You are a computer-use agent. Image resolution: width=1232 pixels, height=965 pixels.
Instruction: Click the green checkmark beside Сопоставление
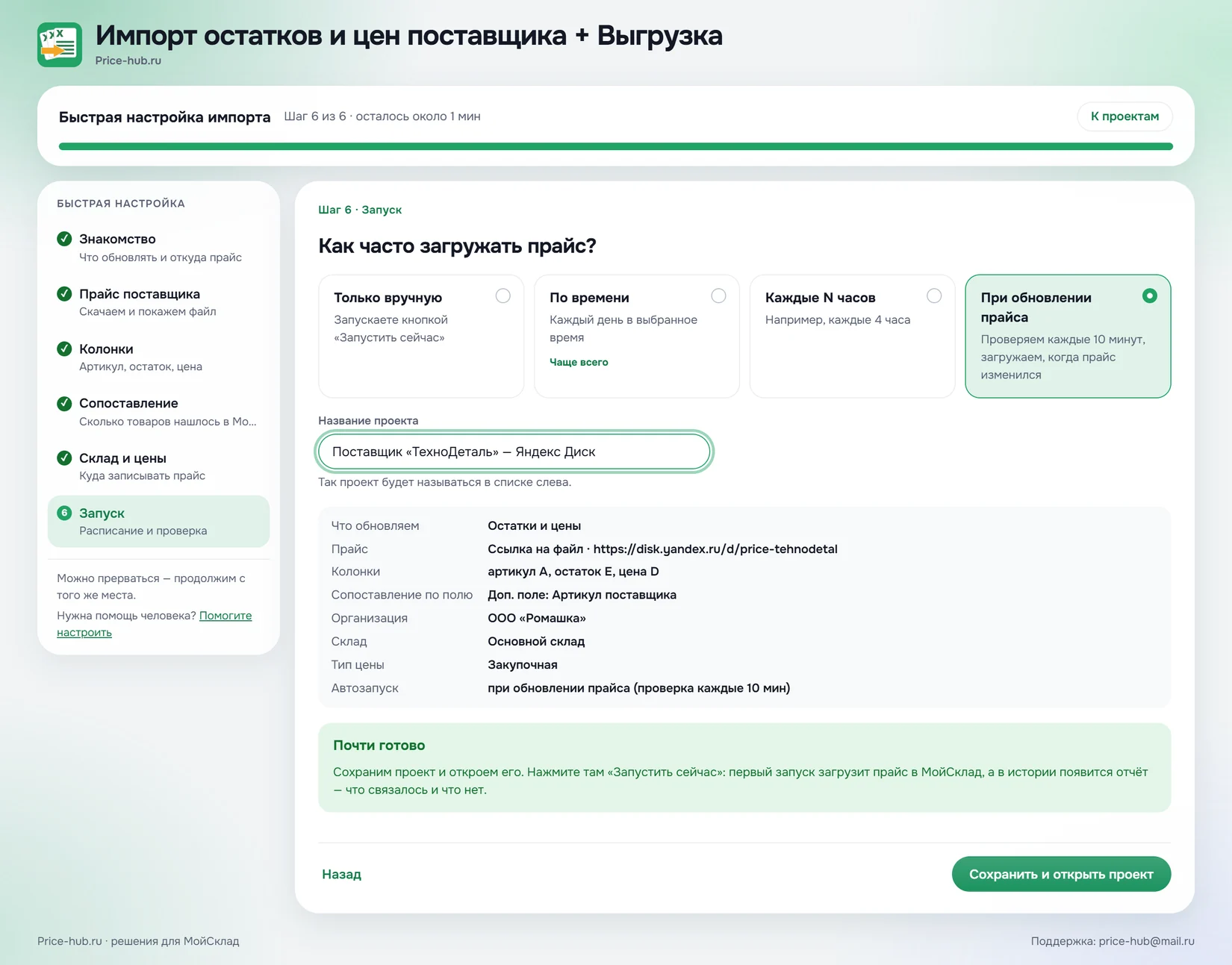click(x=64, y=403)
